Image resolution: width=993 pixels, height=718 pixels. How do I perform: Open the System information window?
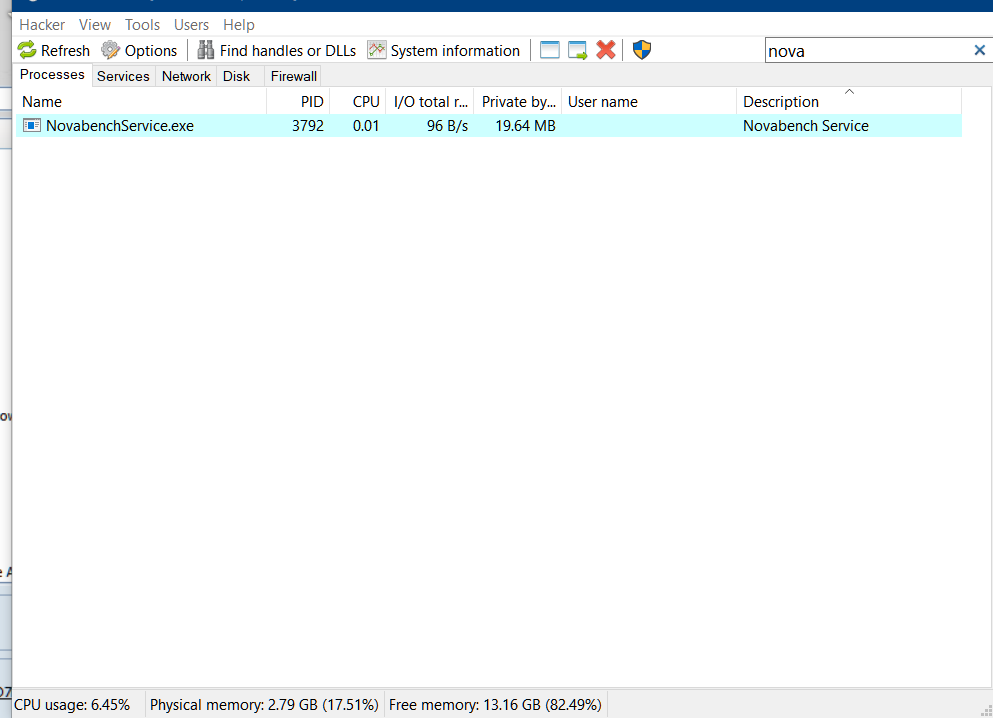444,50
